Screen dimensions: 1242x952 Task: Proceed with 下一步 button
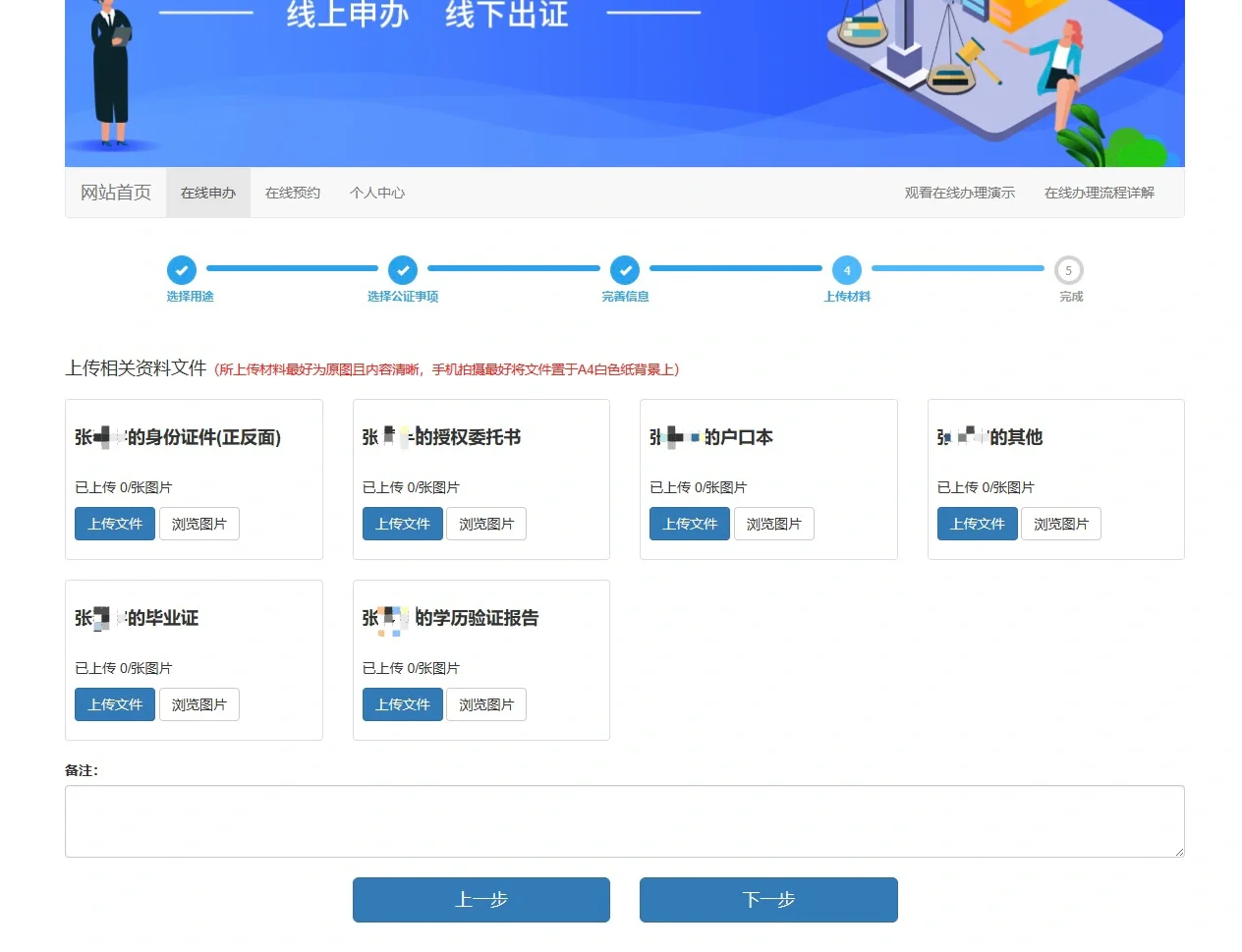[768, 900]
